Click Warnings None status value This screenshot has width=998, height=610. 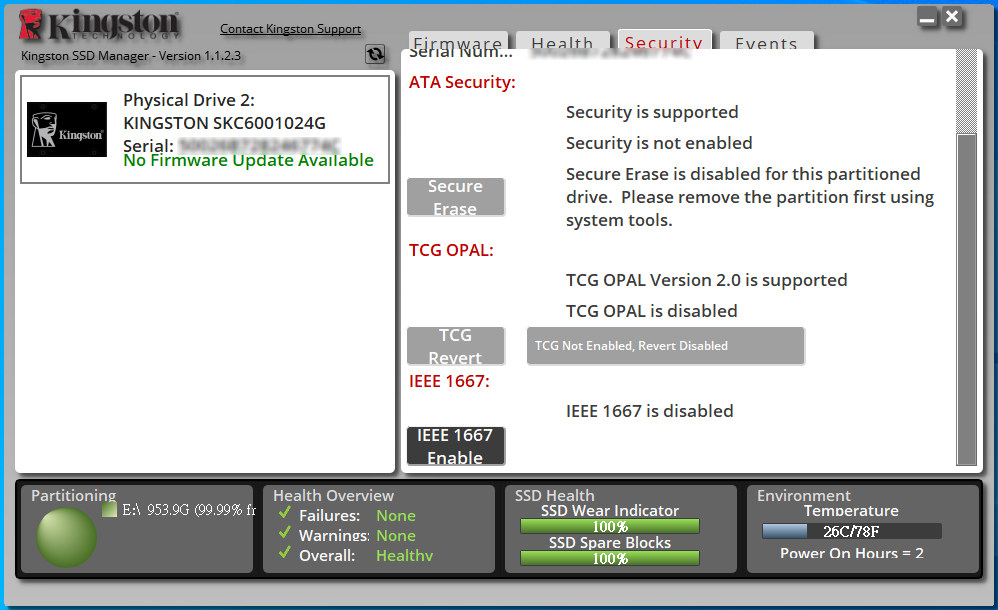395,536
